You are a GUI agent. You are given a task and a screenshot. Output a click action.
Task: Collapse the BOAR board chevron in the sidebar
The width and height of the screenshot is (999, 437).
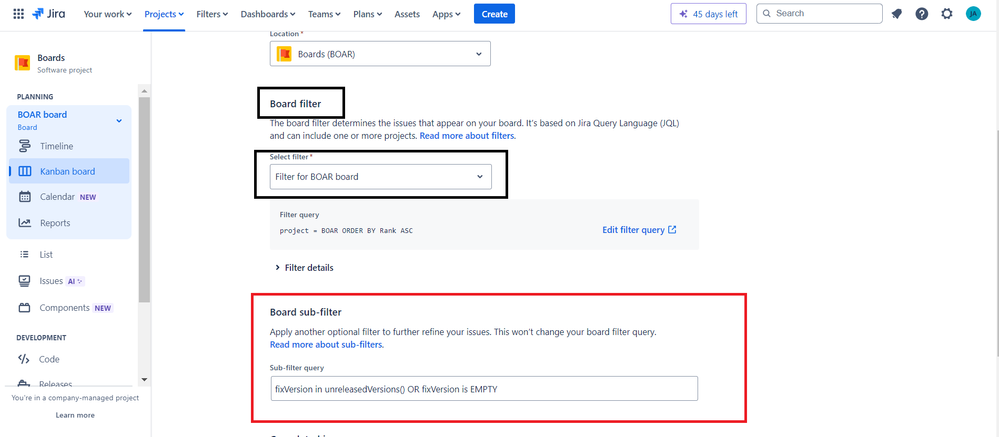click(x=119, y=120)
